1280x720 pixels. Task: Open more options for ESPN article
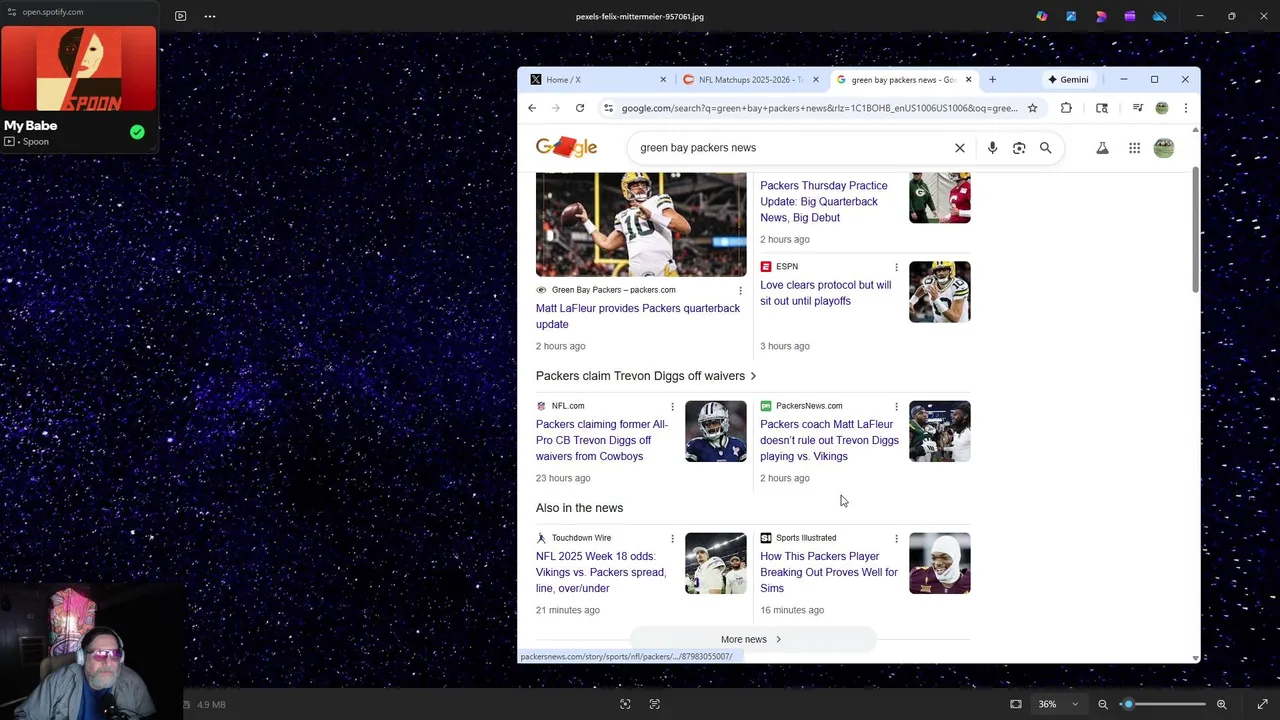click(896, 267)
